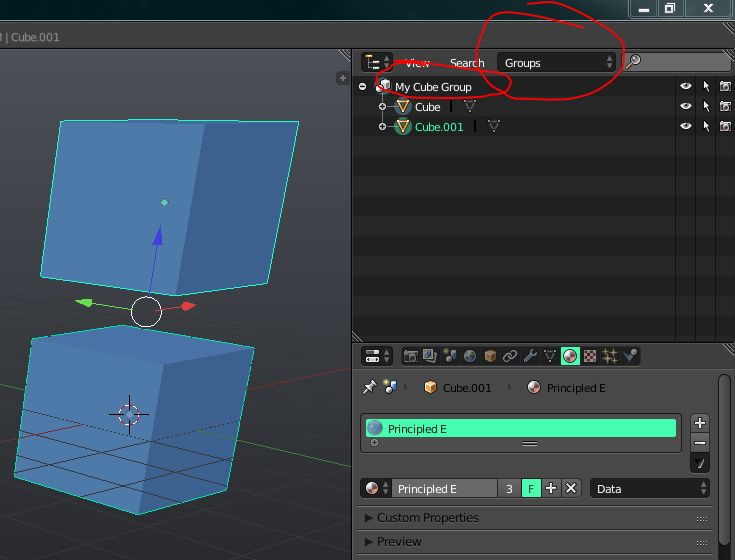
Task: Open the Groups display mode dropdown
Action: [x=556, y=62]
